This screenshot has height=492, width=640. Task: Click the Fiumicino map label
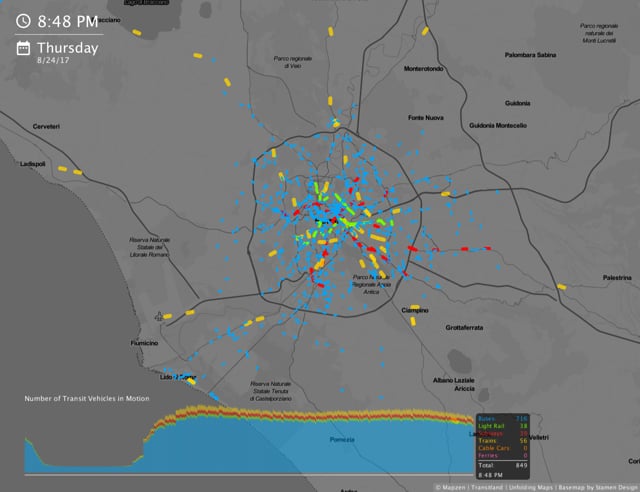[x=144, y=343]
